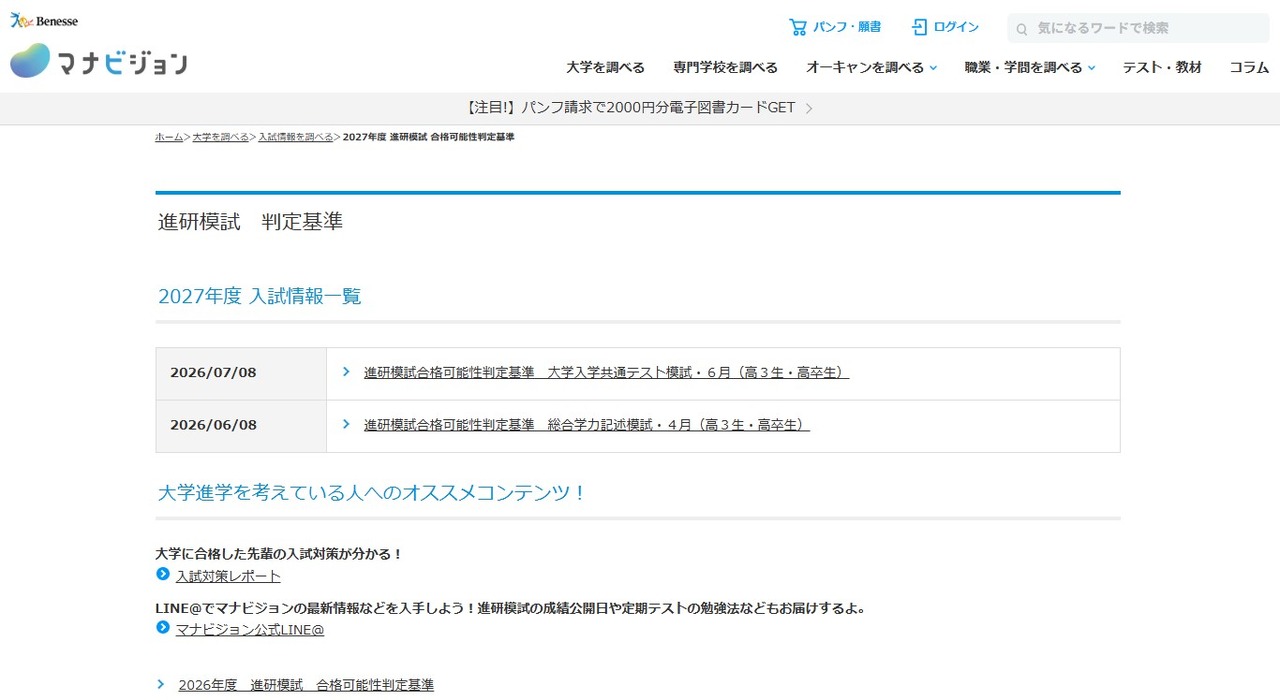Screen dimensions: 1280x700
Task: Open 大学を調べる menu
Action: pyautogui.click(x=605, y=67)
